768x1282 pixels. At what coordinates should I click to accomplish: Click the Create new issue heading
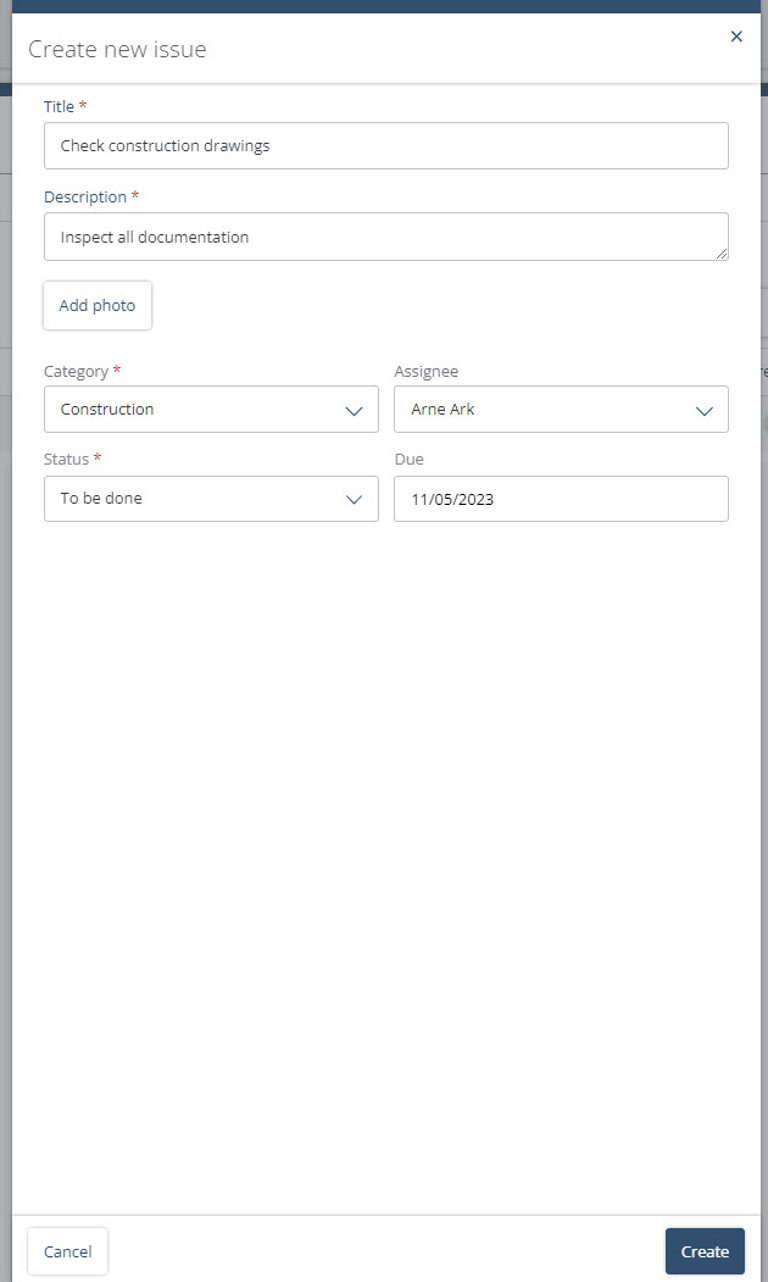pyautogui.click(x=117, y=49)
